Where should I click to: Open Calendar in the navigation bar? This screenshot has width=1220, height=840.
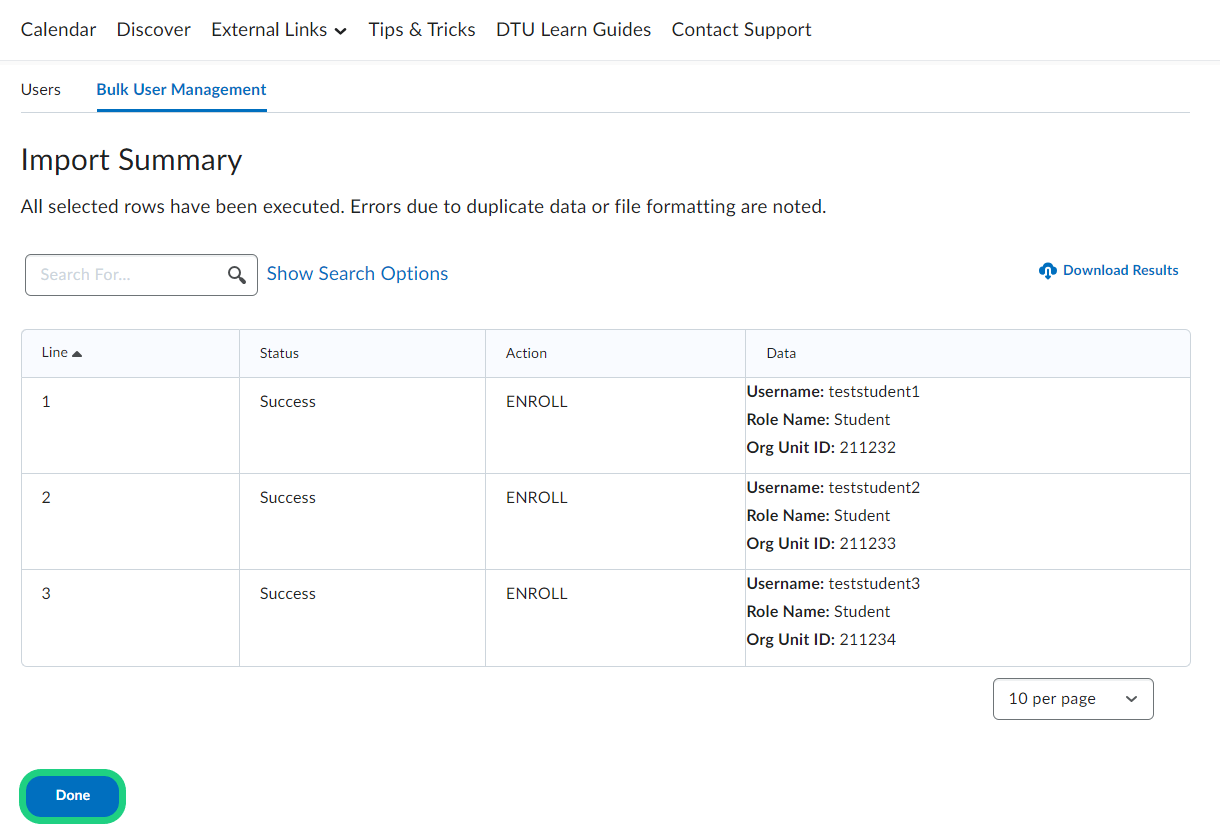[58, 30]
